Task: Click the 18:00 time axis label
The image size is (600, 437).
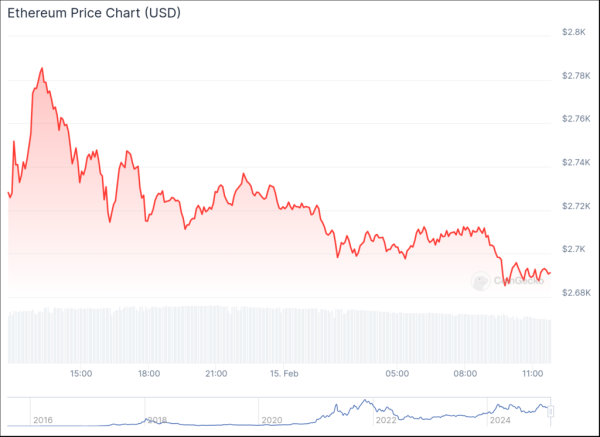Action: coord(148,374)
